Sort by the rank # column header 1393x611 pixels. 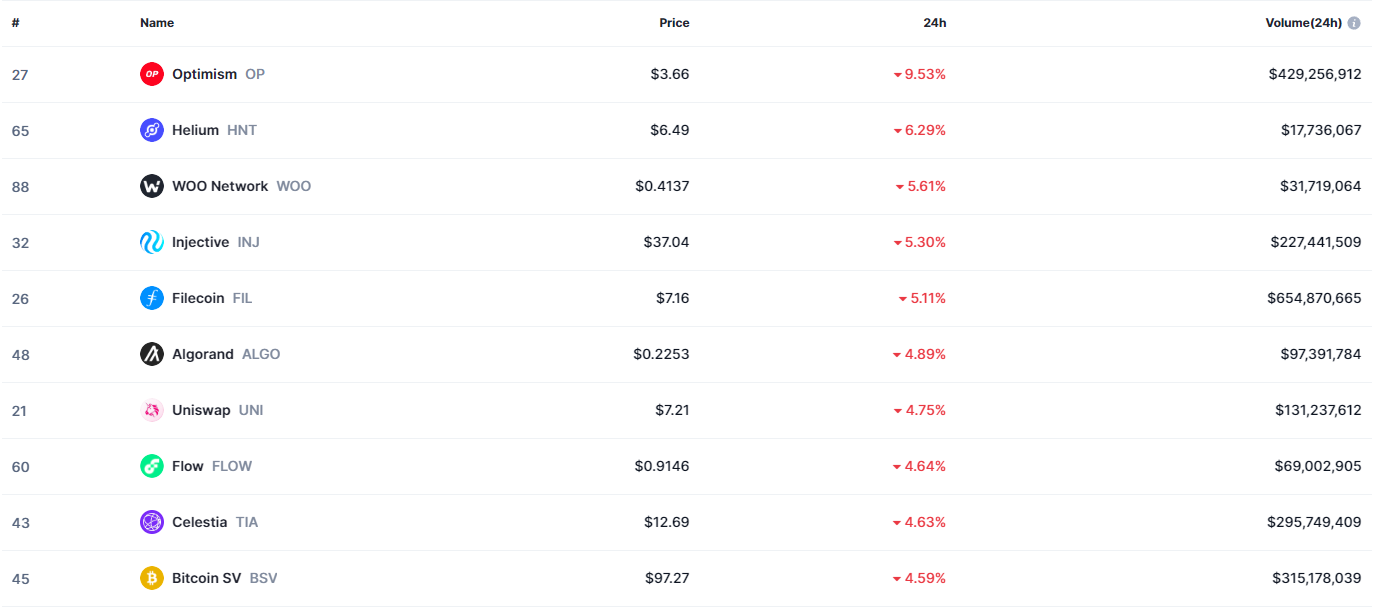click(x=15, y=23)
